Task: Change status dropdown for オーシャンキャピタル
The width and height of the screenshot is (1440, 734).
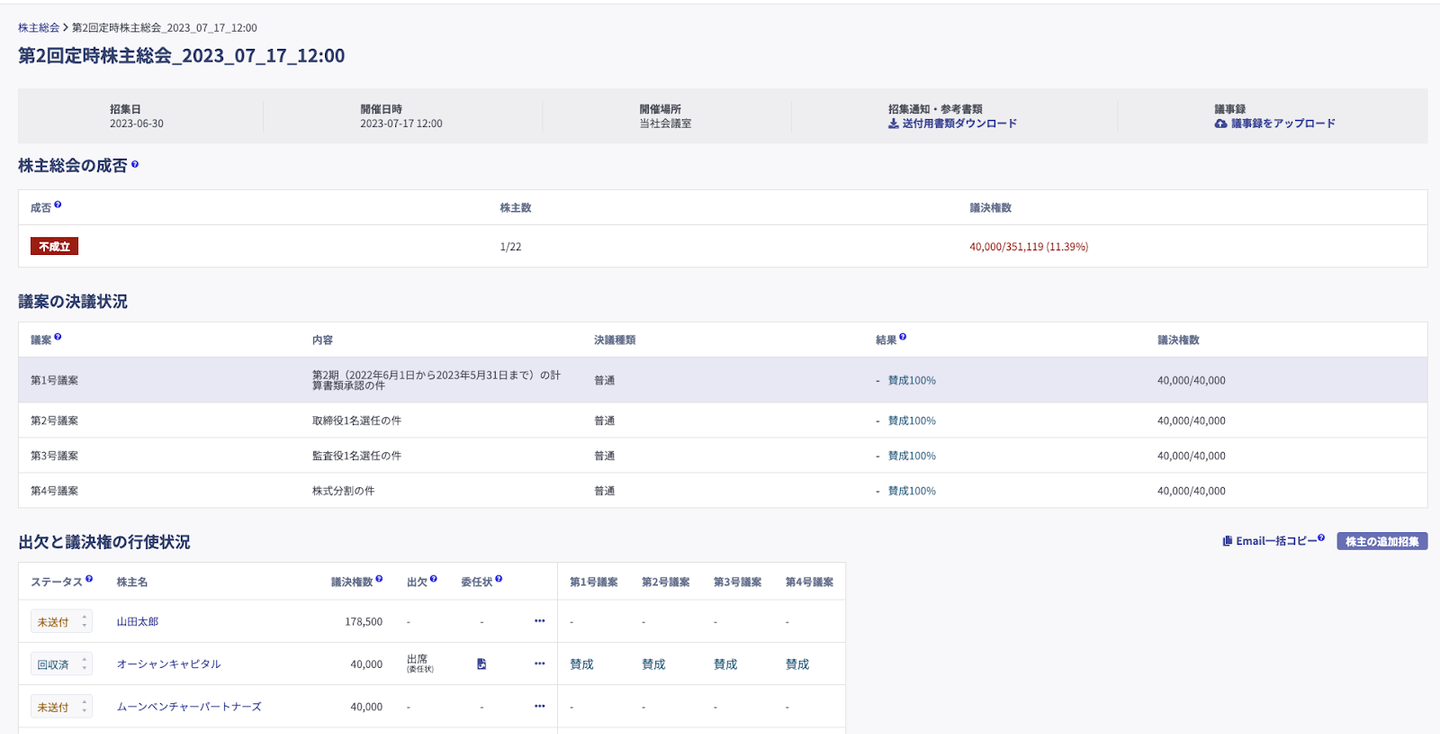Action: coord(61,664)
